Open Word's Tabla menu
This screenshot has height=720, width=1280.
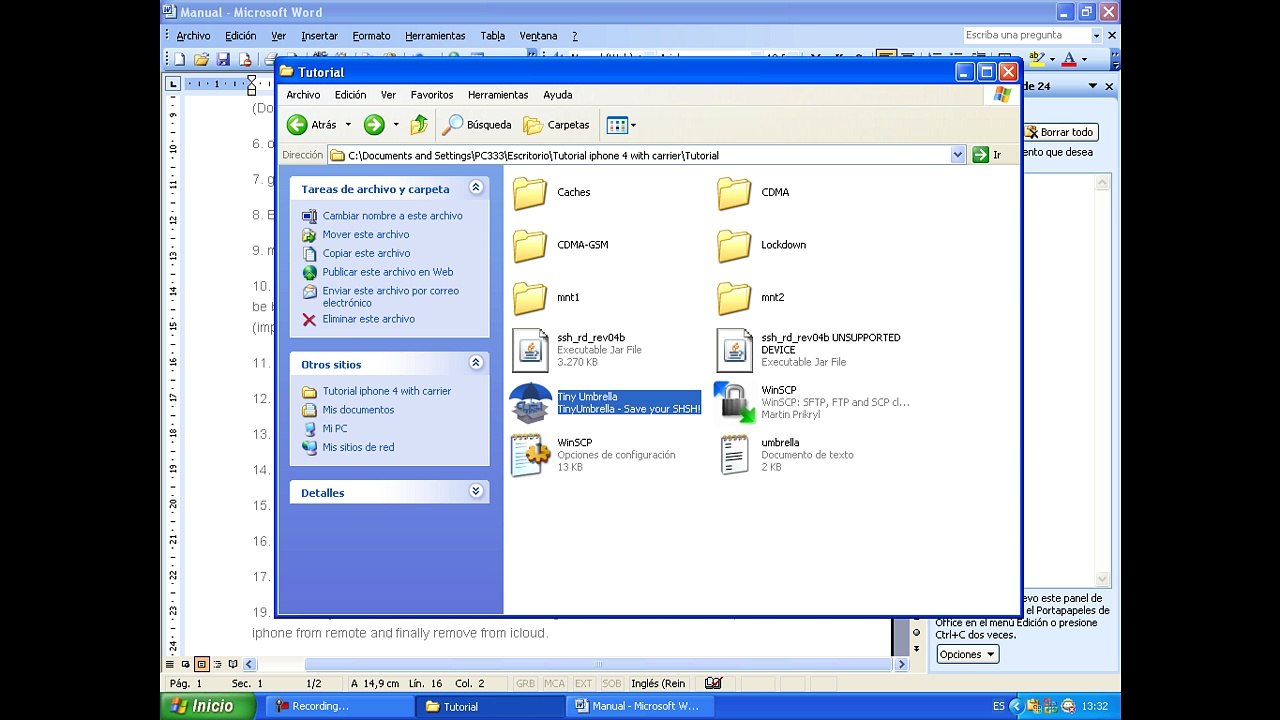coord(492,36)
